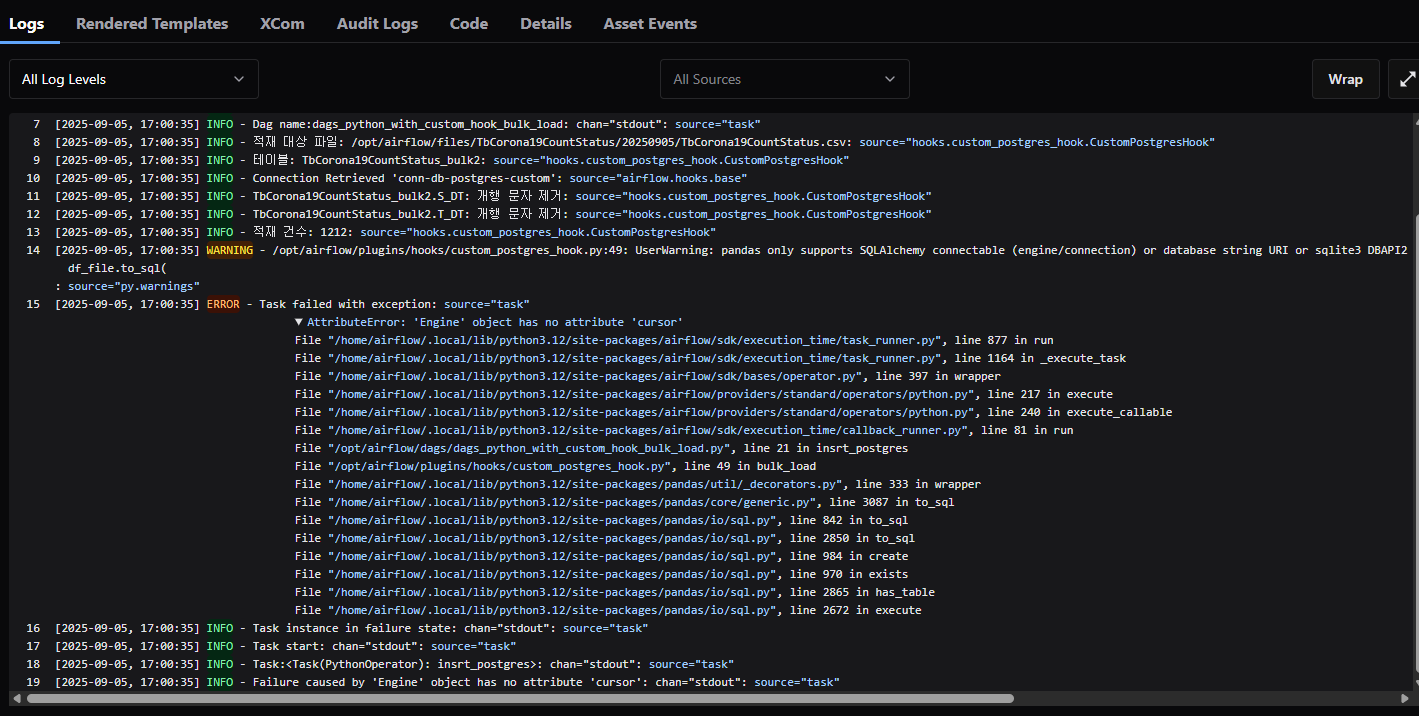Click log line number 19
This screenshot has width=1419, height=716.
pos(33,682)
